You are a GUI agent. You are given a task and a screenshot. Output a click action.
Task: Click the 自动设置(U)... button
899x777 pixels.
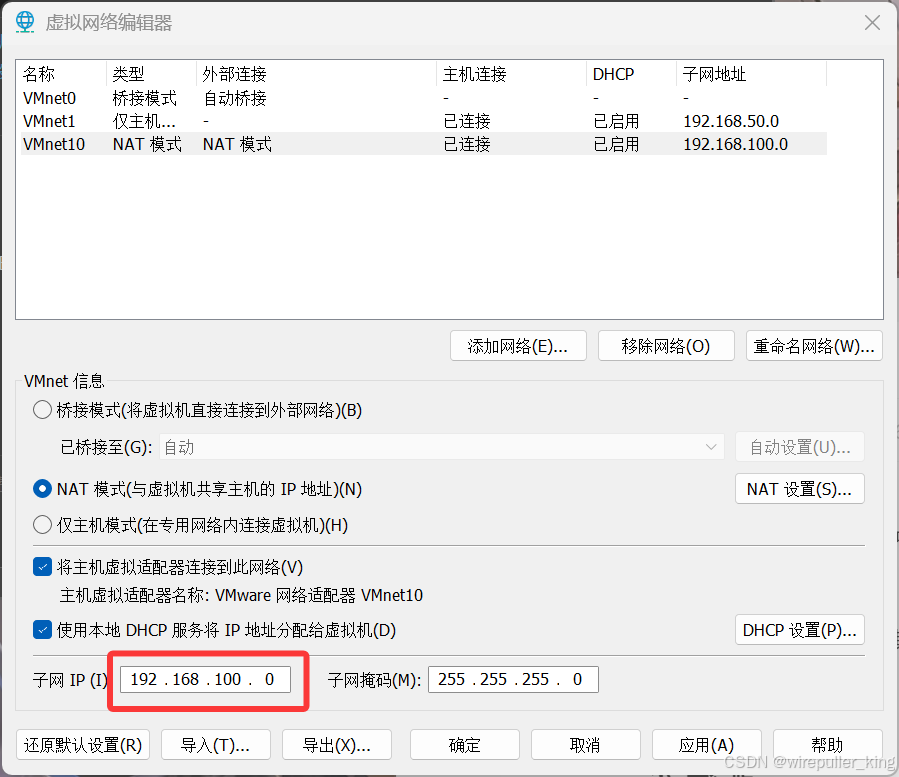click(799, 447)
